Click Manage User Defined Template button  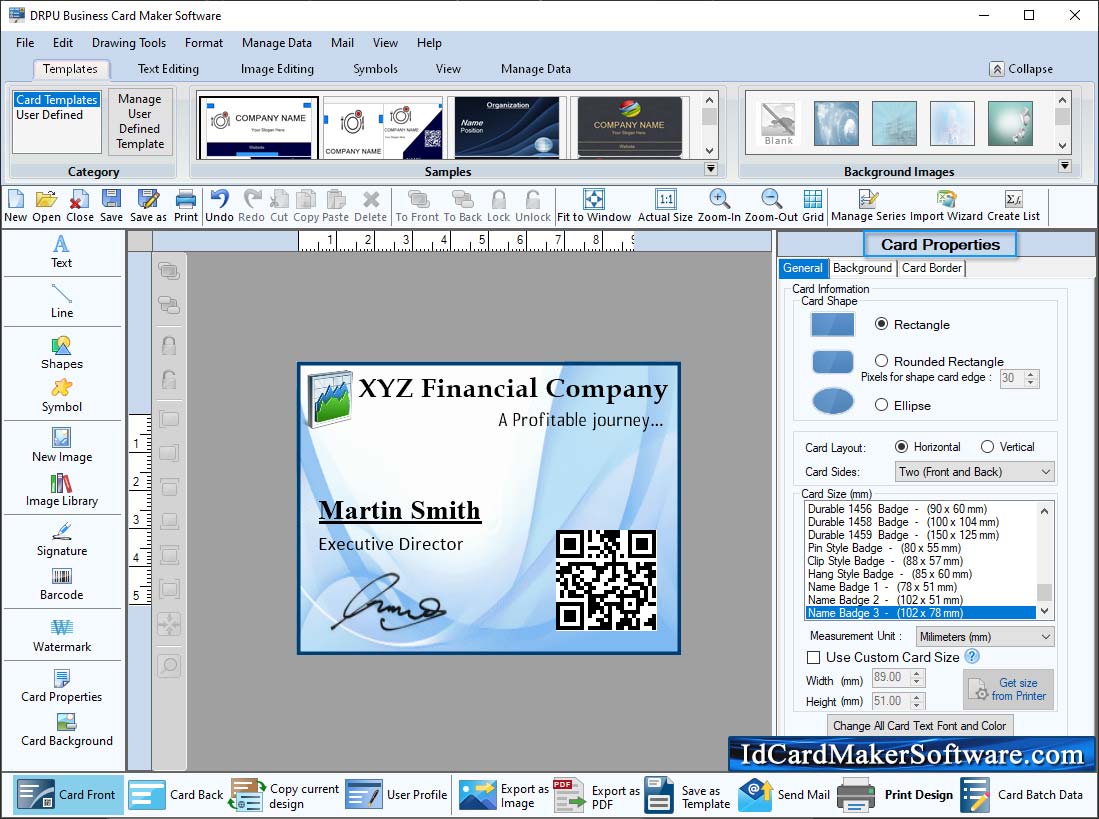[140, 121]
